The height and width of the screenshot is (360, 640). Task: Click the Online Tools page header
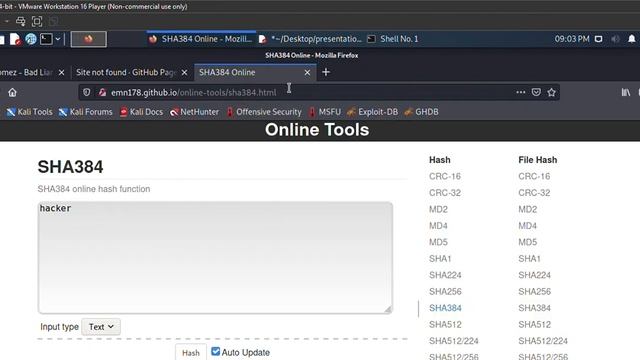(x=317, y=130)
